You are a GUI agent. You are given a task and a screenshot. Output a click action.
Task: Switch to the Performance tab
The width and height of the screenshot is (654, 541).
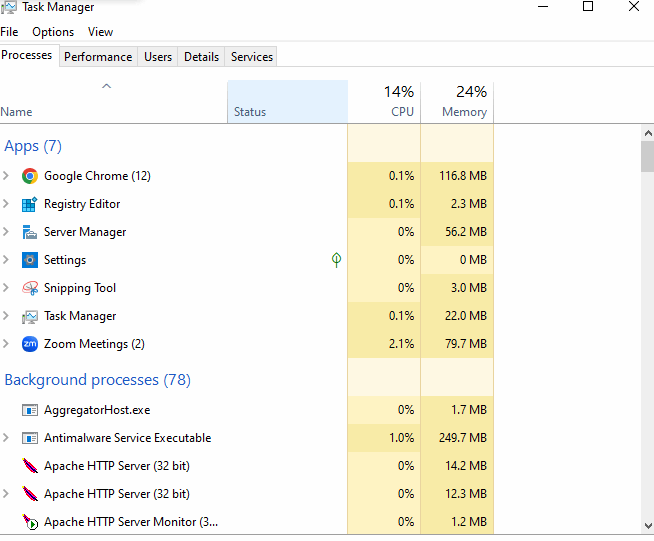pos(98,57)
